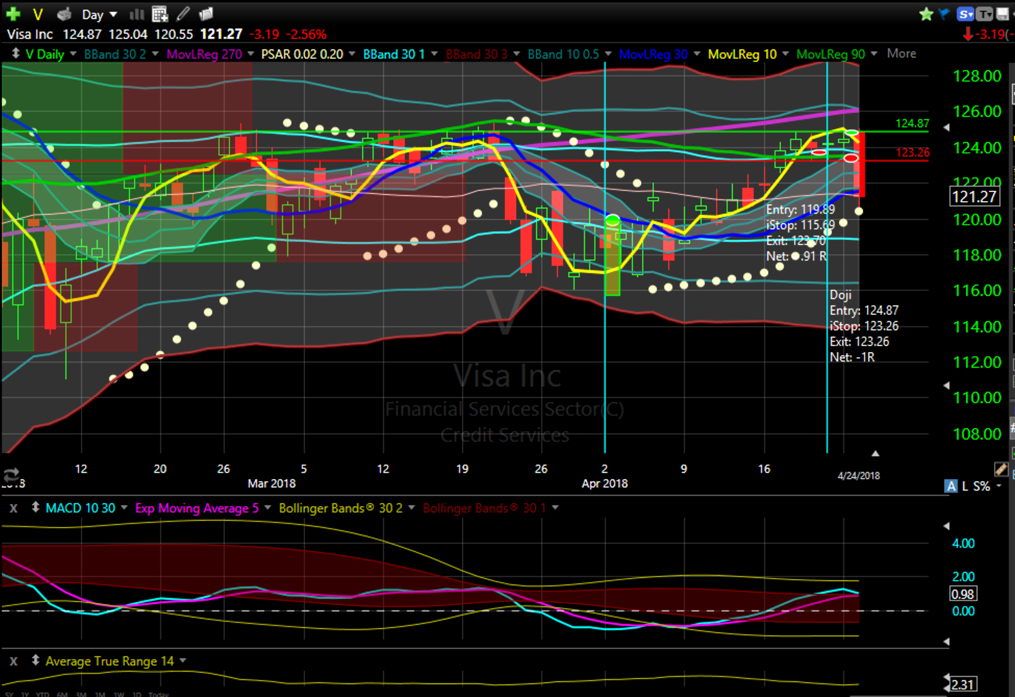Viewport: 1015px width, 697px height.
Task: Open the Bollinger Bands 30 2 menu
Action: [346, 509]
